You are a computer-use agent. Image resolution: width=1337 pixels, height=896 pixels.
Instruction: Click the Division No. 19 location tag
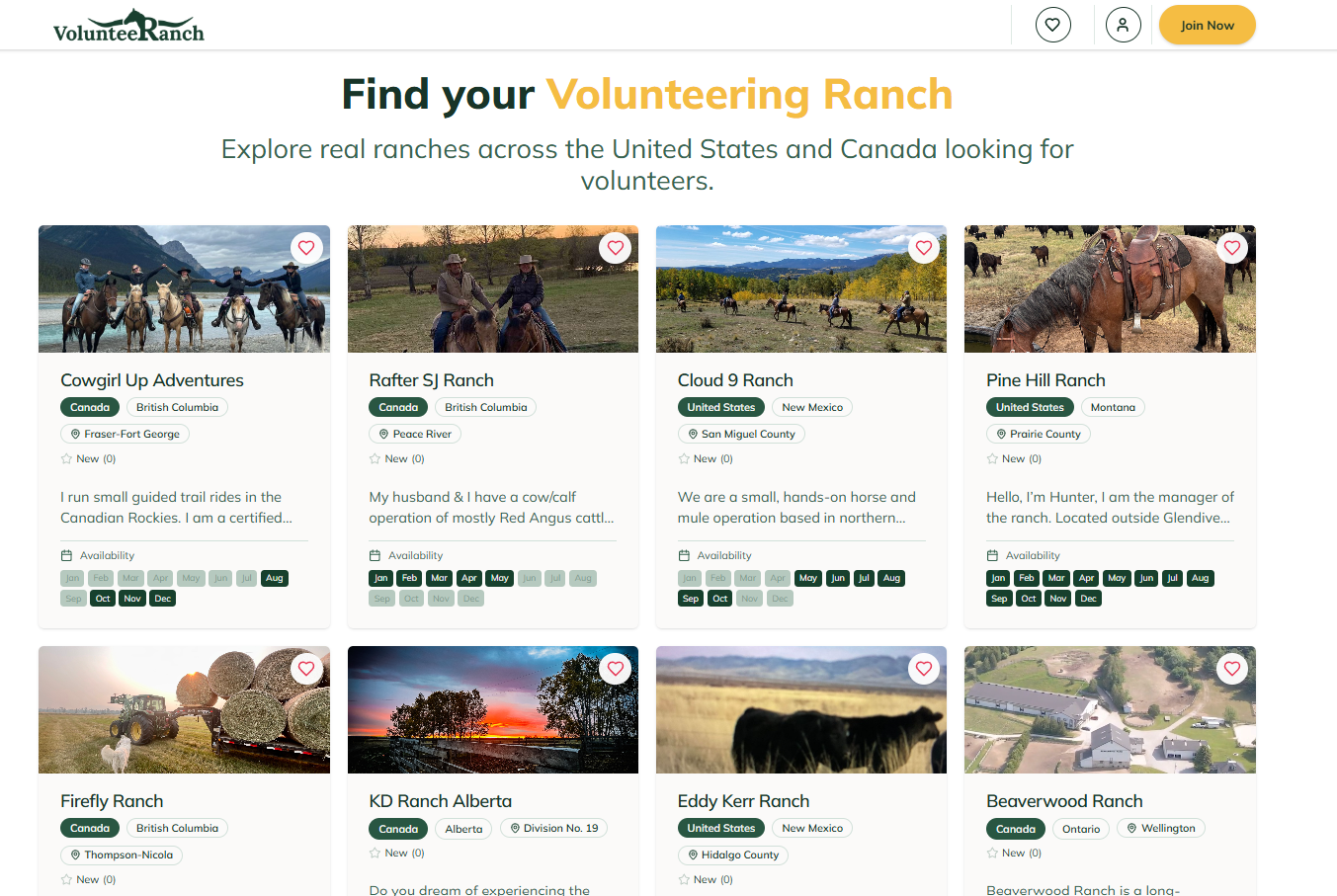tap(553, 828)
